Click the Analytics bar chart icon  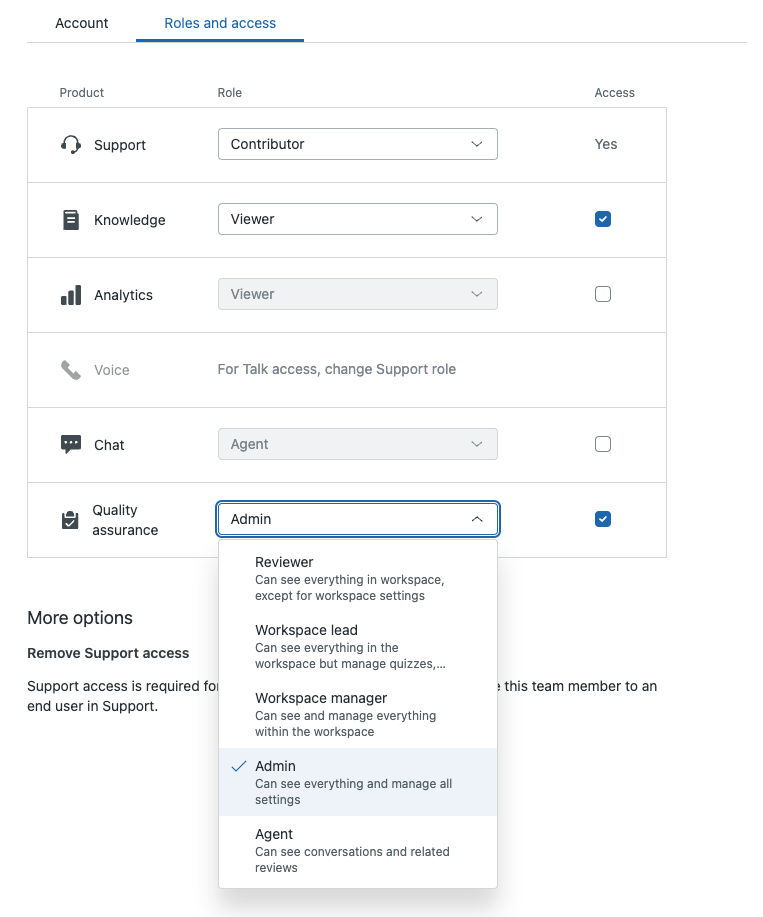[70, 295]
